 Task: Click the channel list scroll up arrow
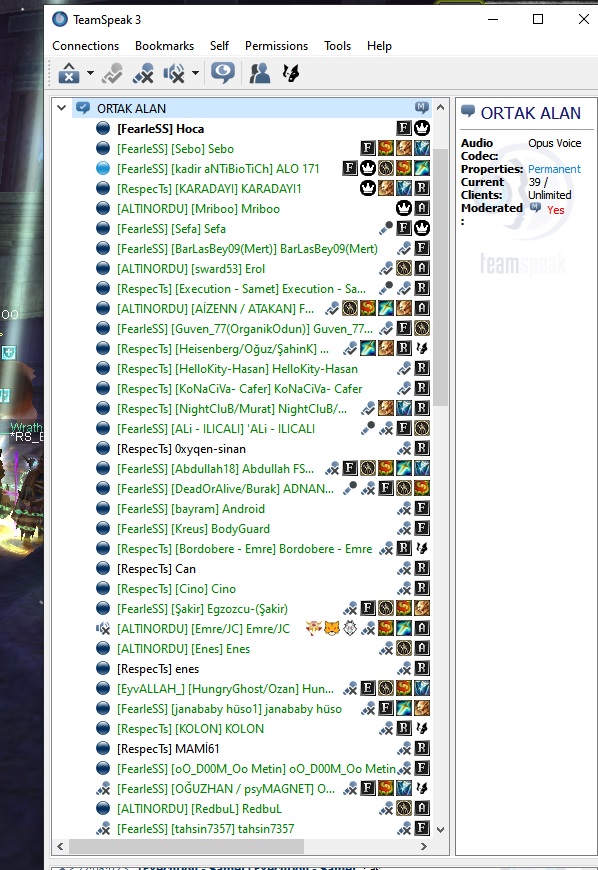point(440,107)
